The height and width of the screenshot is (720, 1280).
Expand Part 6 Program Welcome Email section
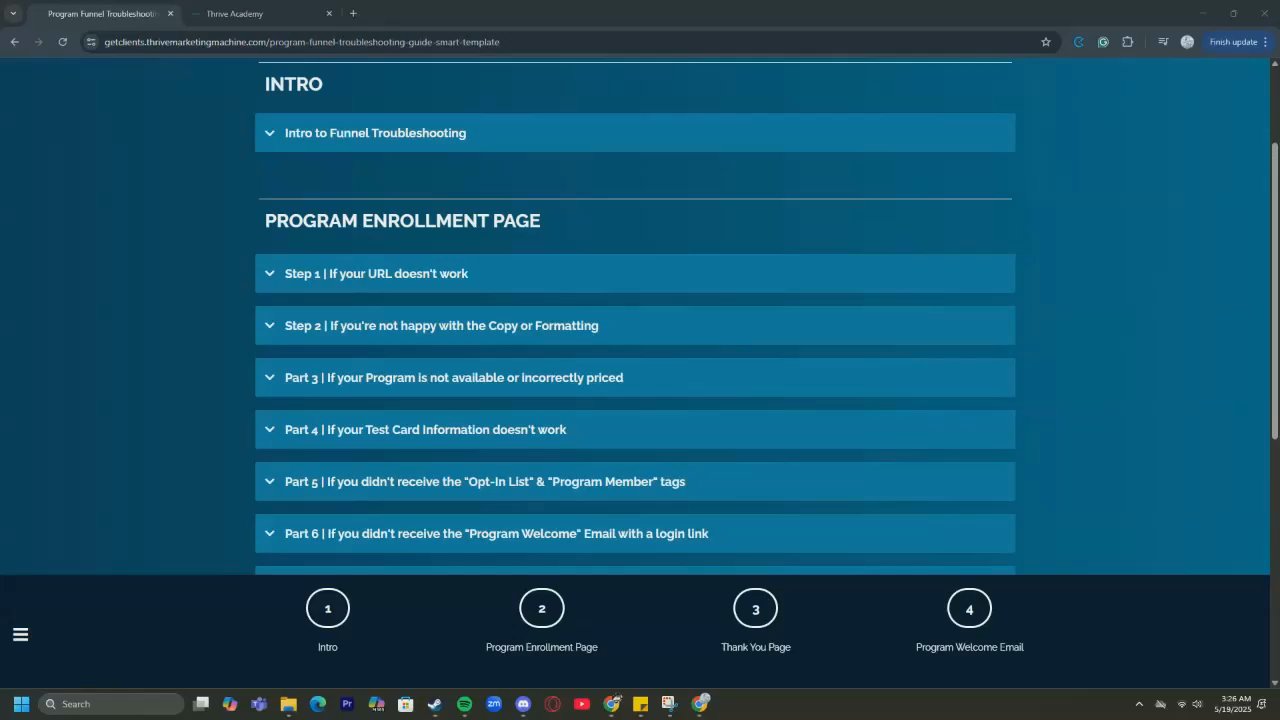(x=635, y=533)
